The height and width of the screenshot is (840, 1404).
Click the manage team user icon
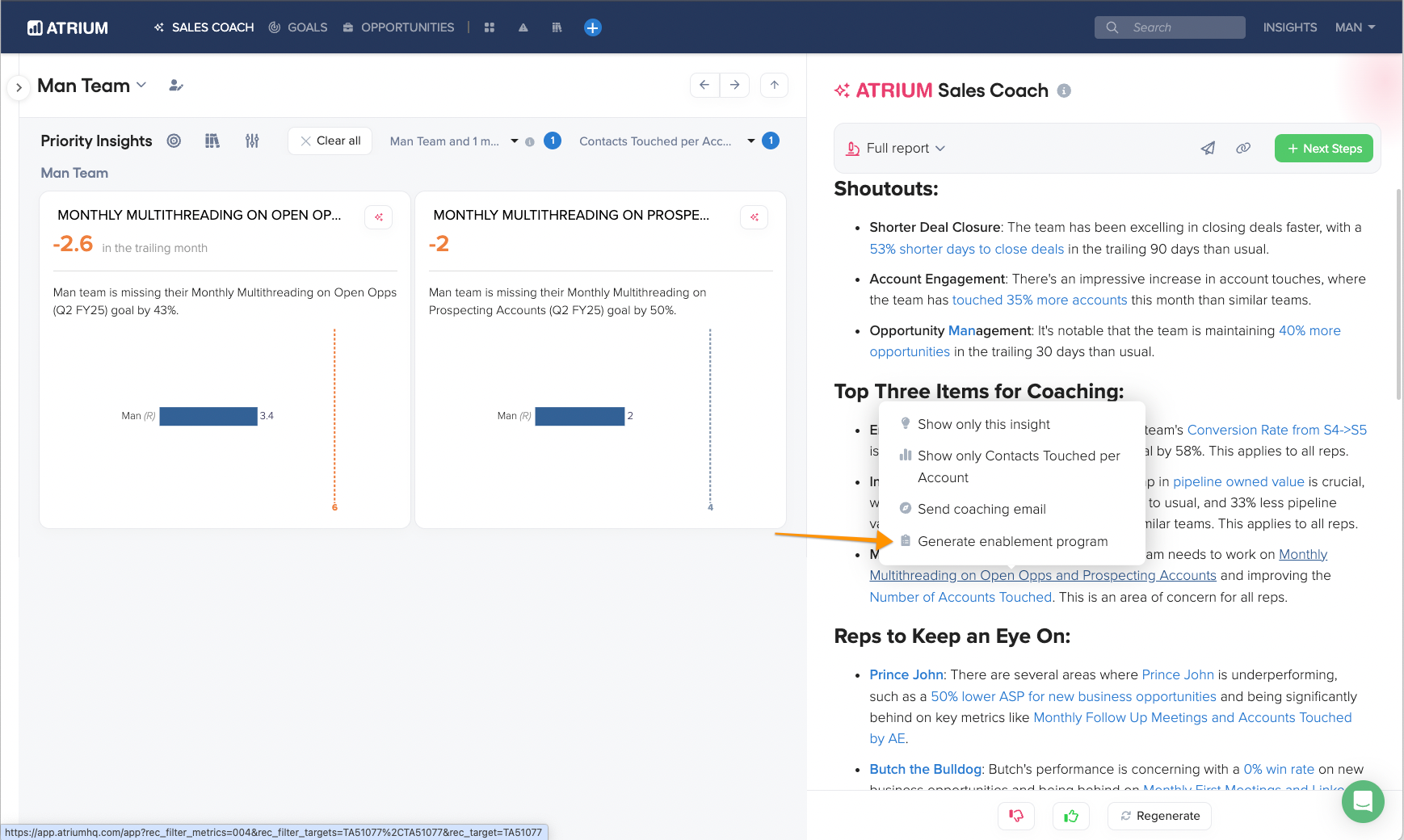click(176, 86)
